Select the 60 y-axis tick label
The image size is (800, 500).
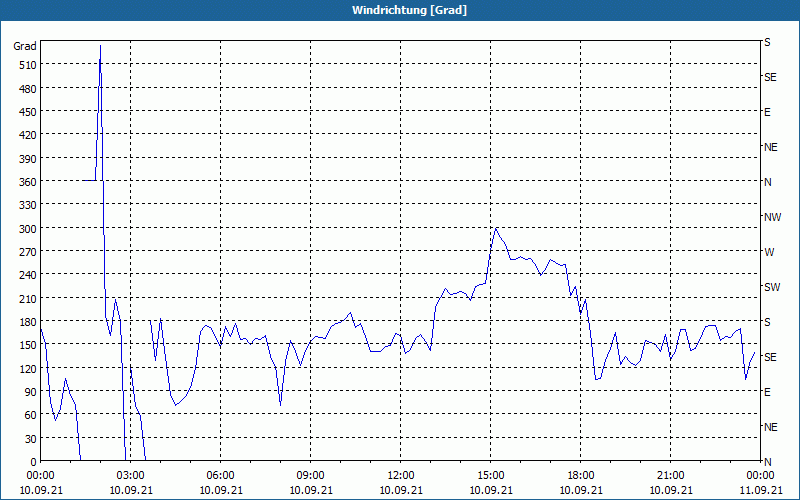tap(31, 415)
